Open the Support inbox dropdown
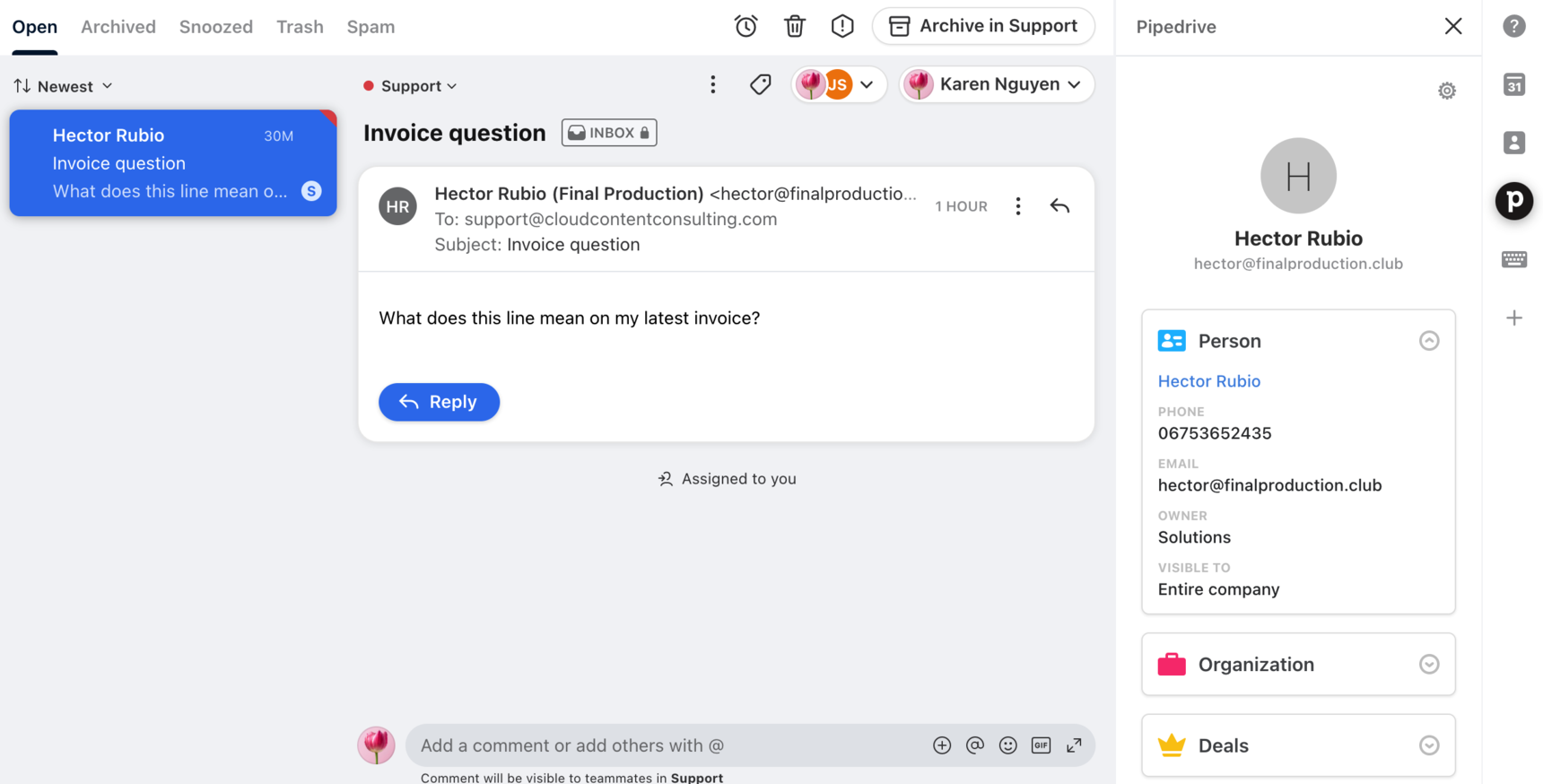1543x784 pixels. click(410, 86)
